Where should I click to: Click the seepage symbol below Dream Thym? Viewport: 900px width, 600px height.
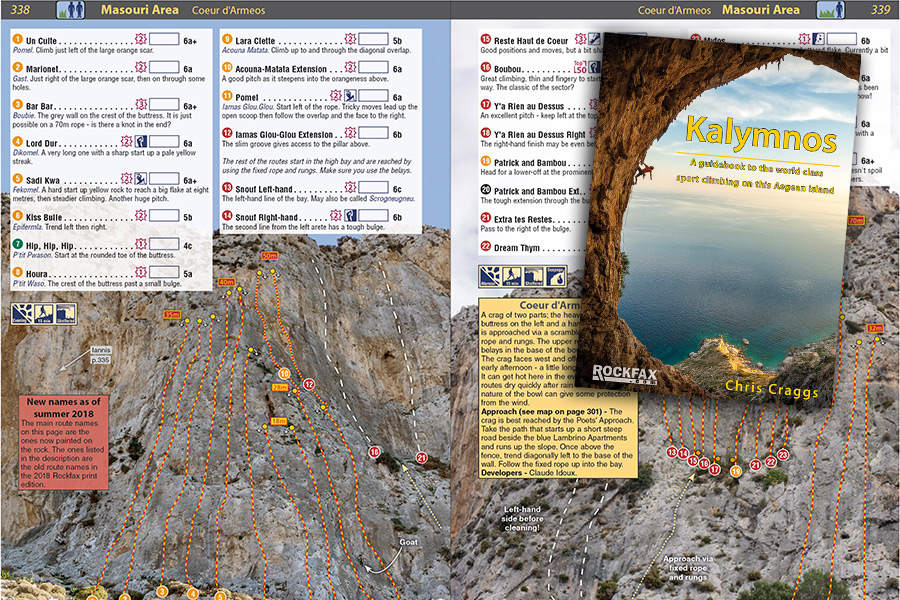556,276
